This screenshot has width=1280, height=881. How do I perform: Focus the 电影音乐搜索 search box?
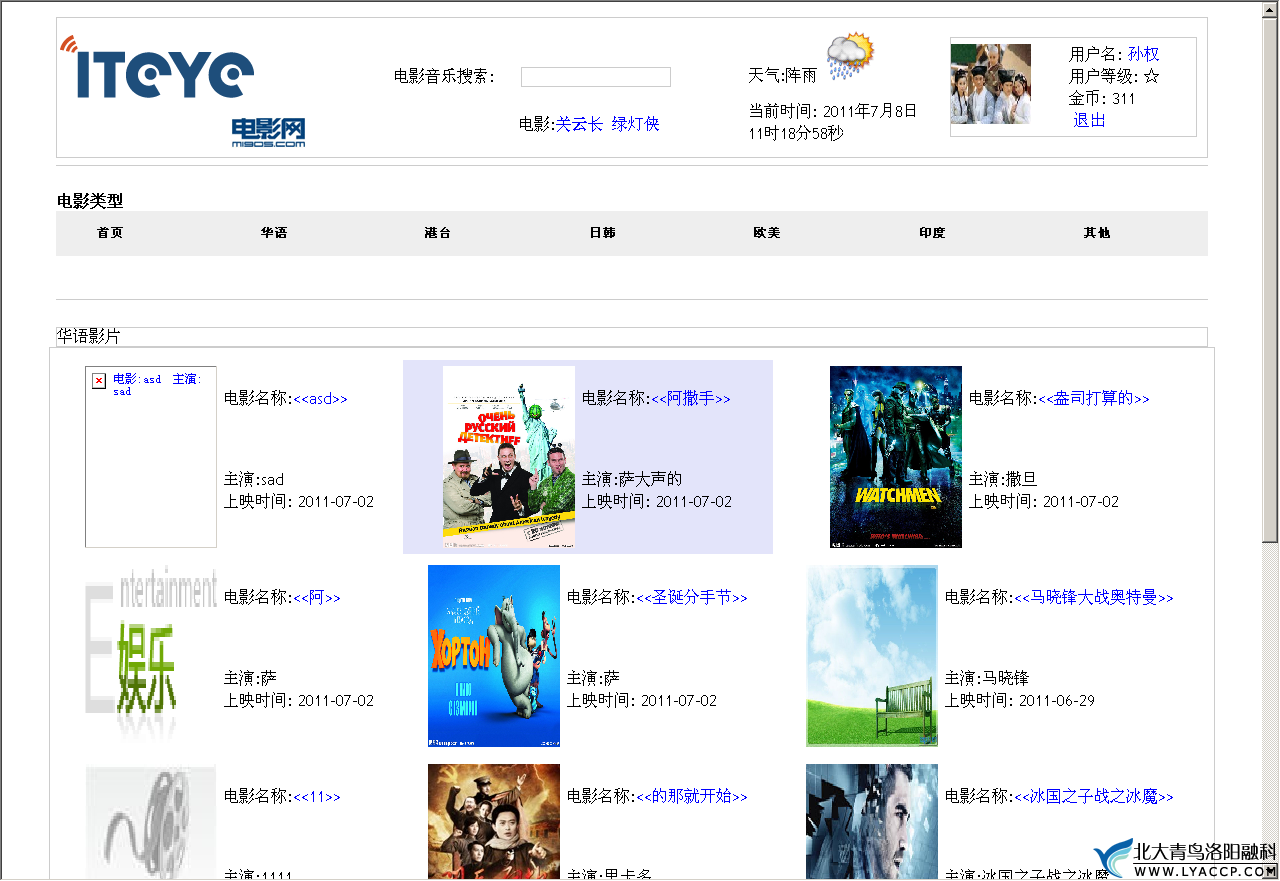595,77
